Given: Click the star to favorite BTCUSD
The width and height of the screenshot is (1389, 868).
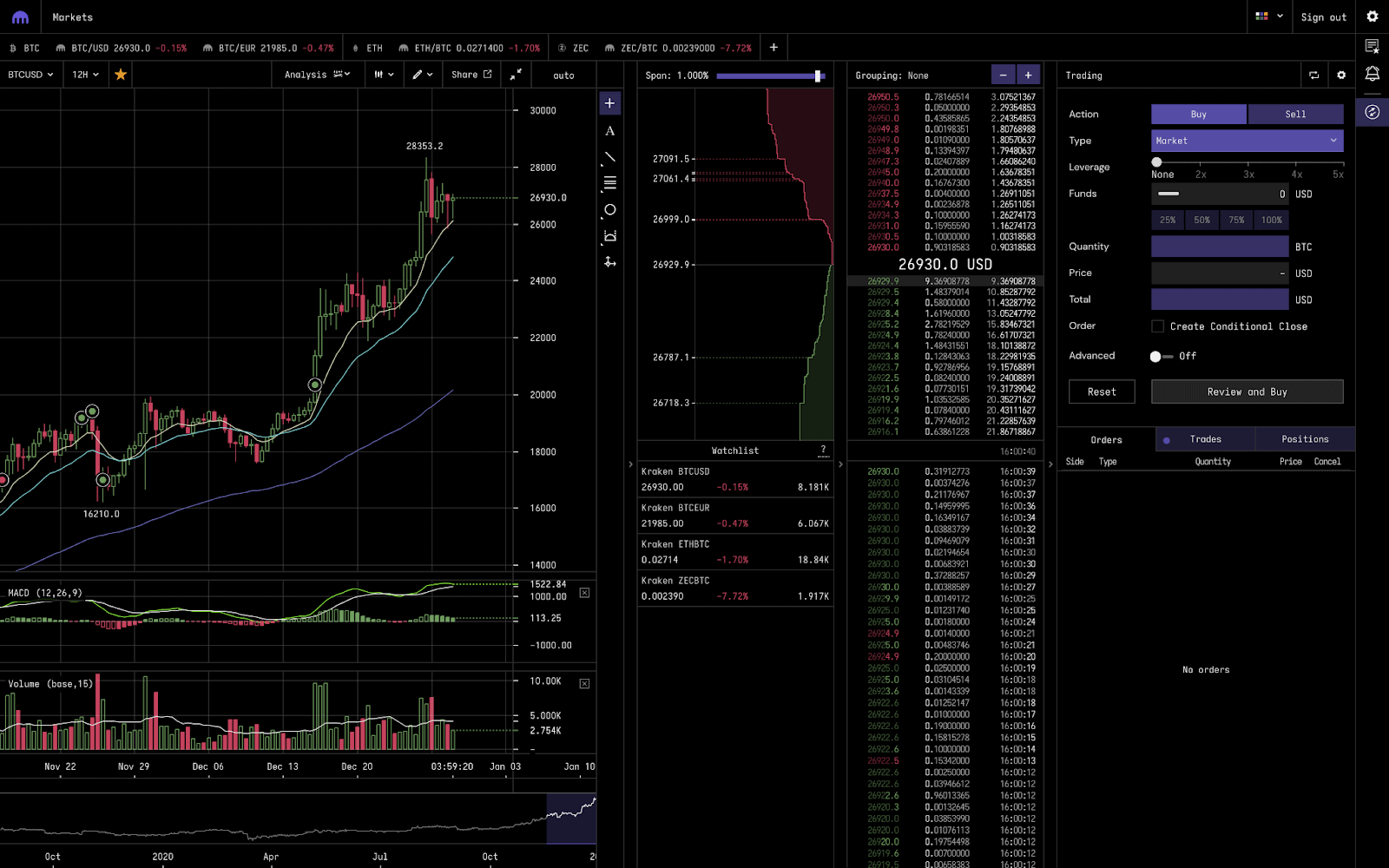Looking at the screenshot, I should 120,75.
